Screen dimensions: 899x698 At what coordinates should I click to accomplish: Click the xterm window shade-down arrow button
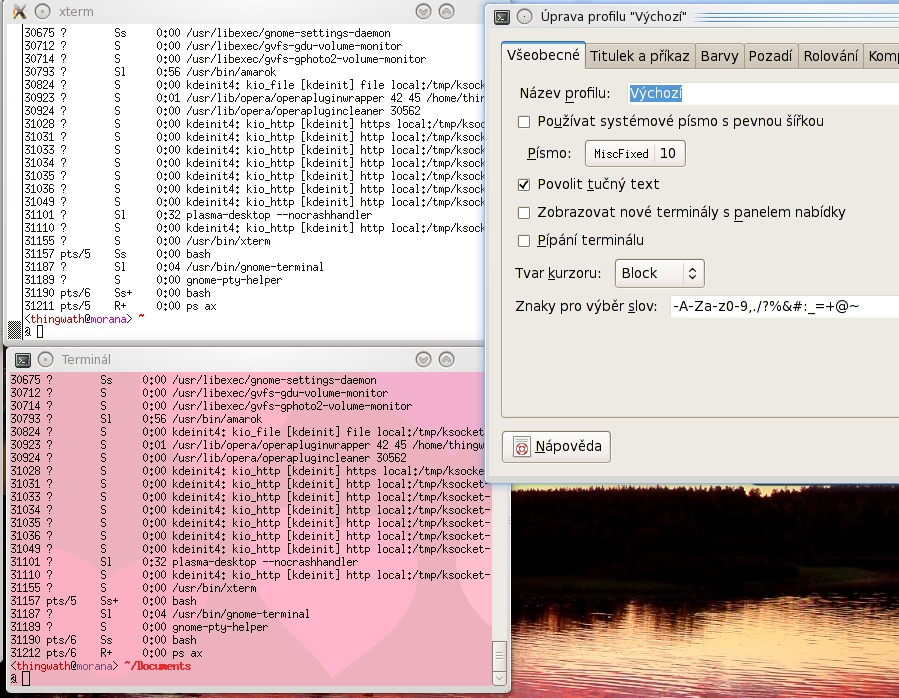pos(423,11)
